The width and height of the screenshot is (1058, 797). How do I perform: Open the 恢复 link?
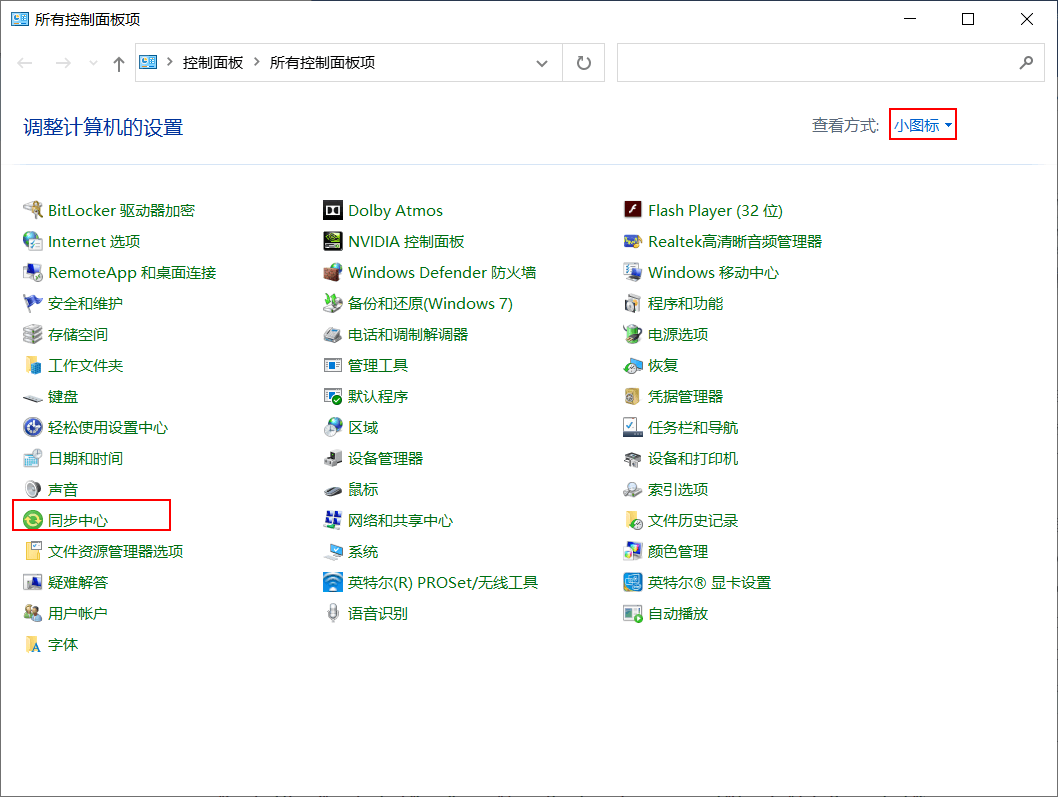click(663, 365)
